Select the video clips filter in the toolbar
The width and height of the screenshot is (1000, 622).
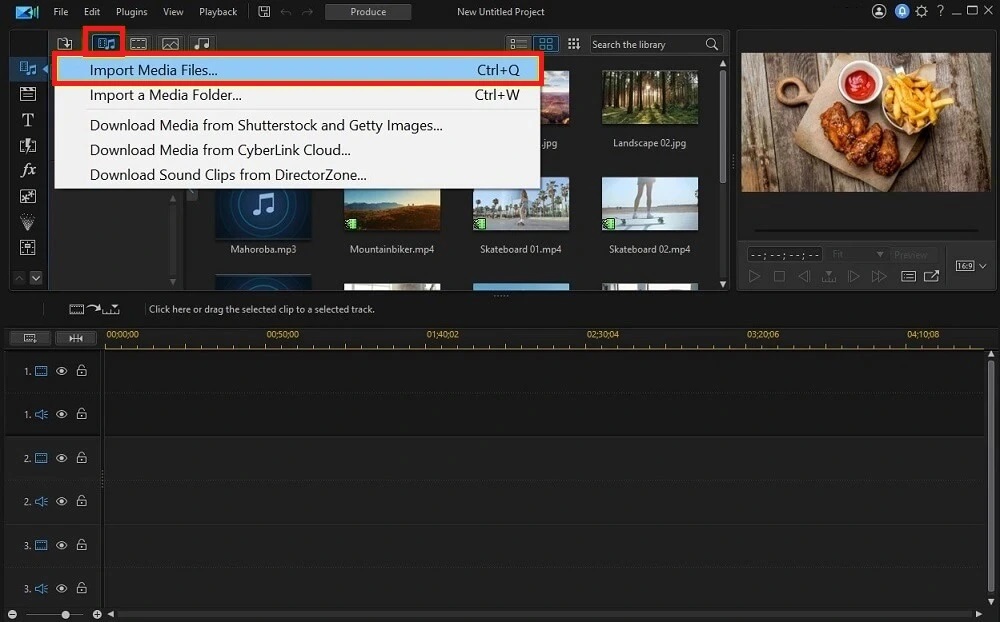[x=138, y=43]
